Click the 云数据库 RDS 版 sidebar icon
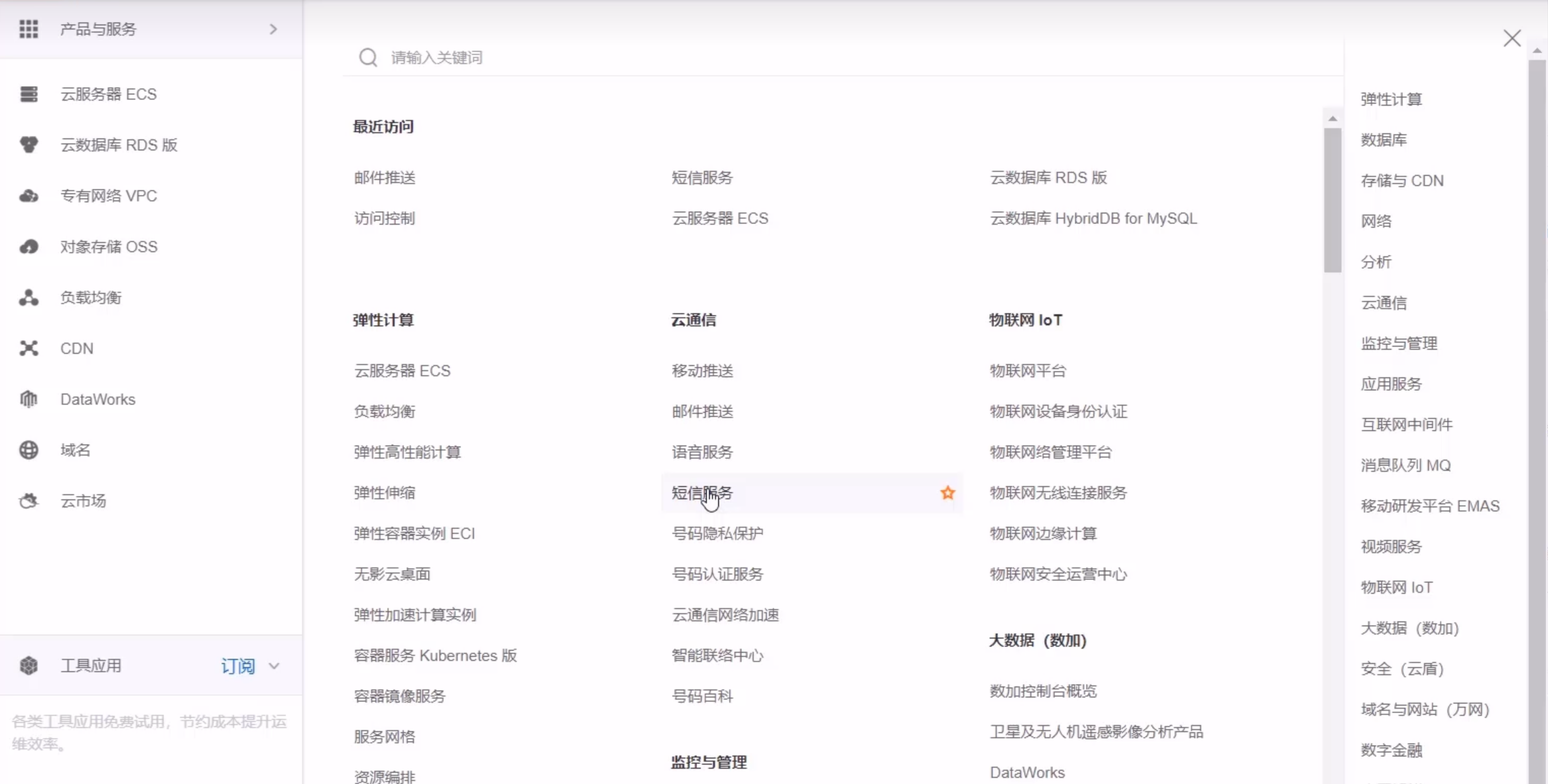The image size is (1548, 784). point(28,145)
